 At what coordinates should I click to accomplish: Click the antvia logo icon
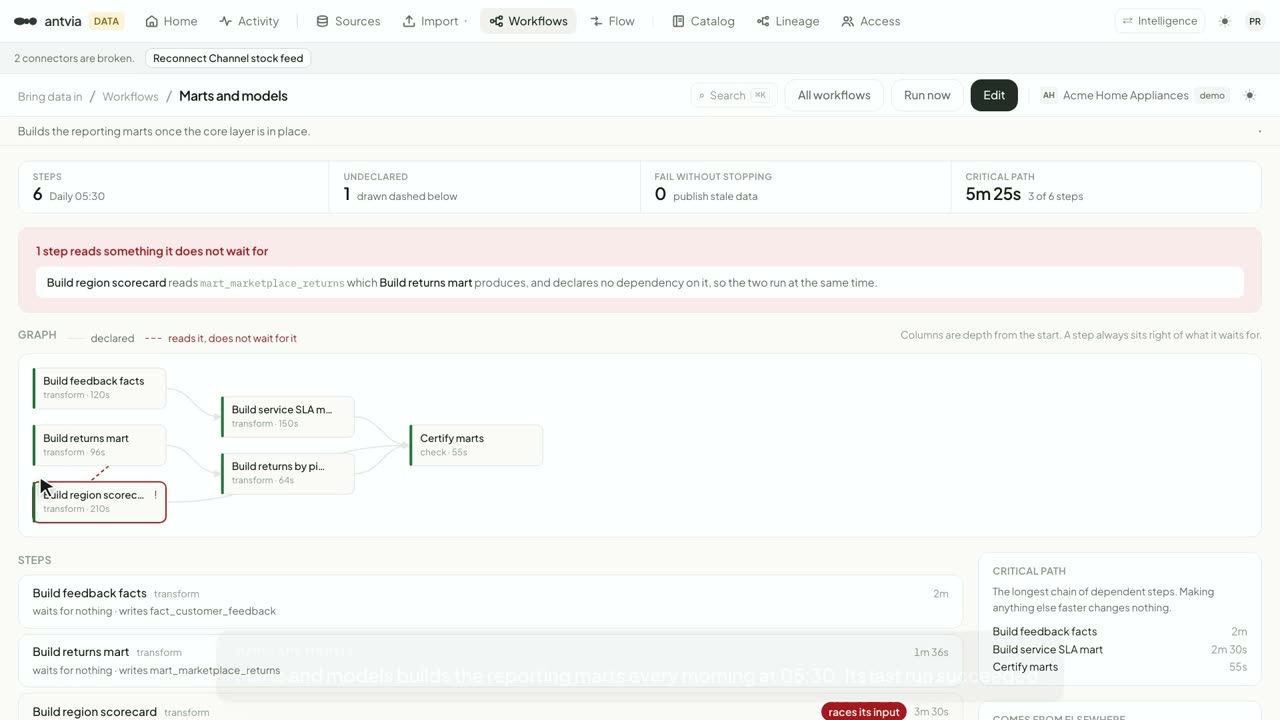click(26, 21)
